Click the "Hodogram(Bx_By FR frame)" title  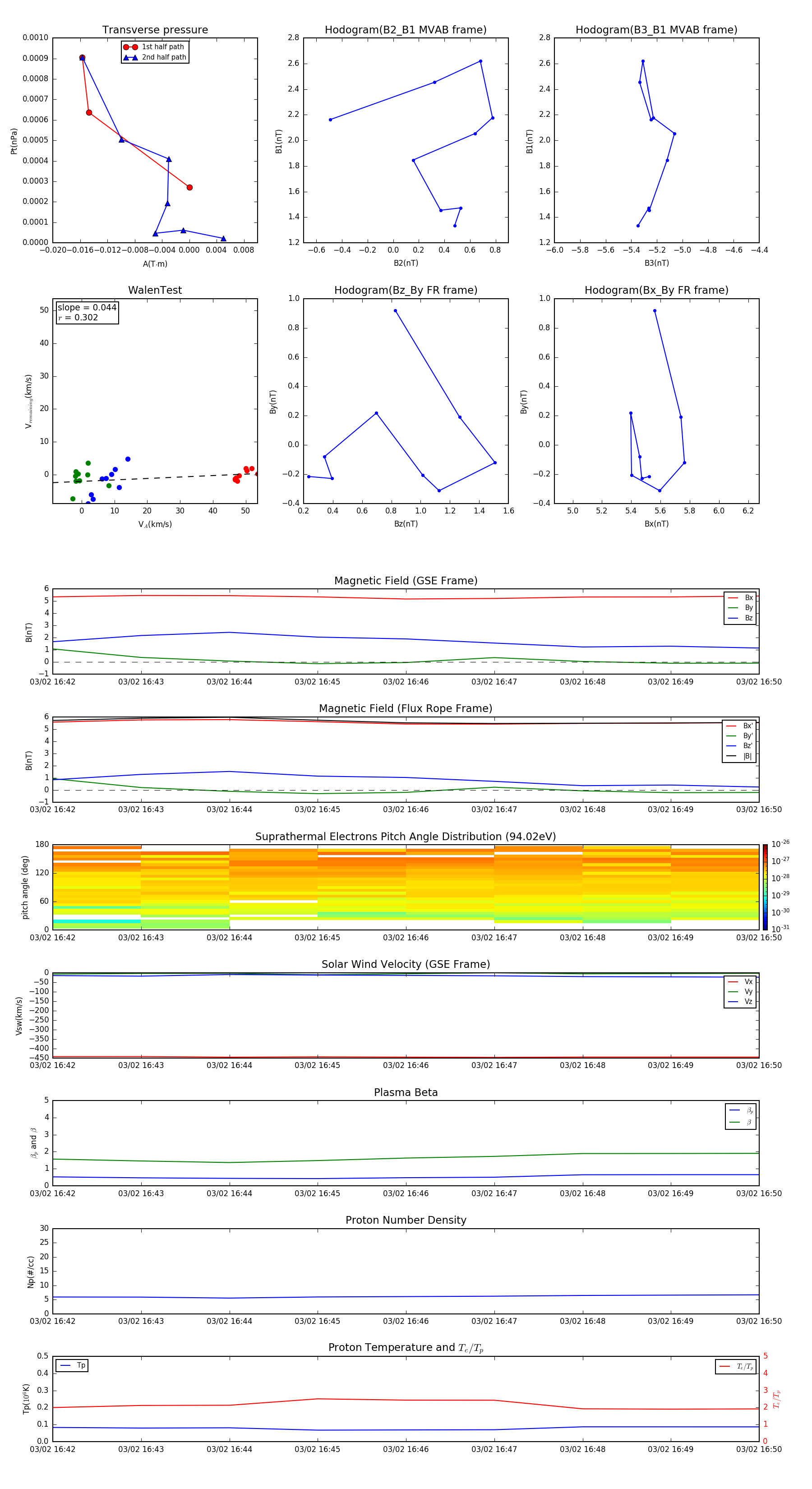point(656,290)
